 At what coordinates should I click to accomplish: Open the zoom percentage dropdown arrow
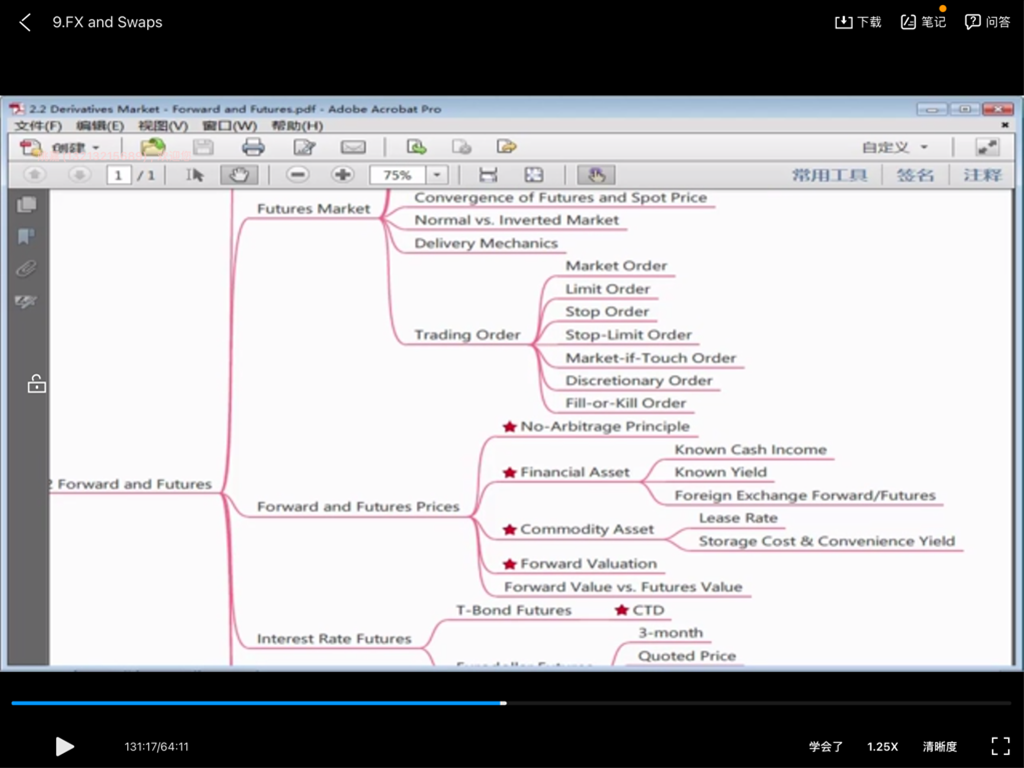pos(437,175)
